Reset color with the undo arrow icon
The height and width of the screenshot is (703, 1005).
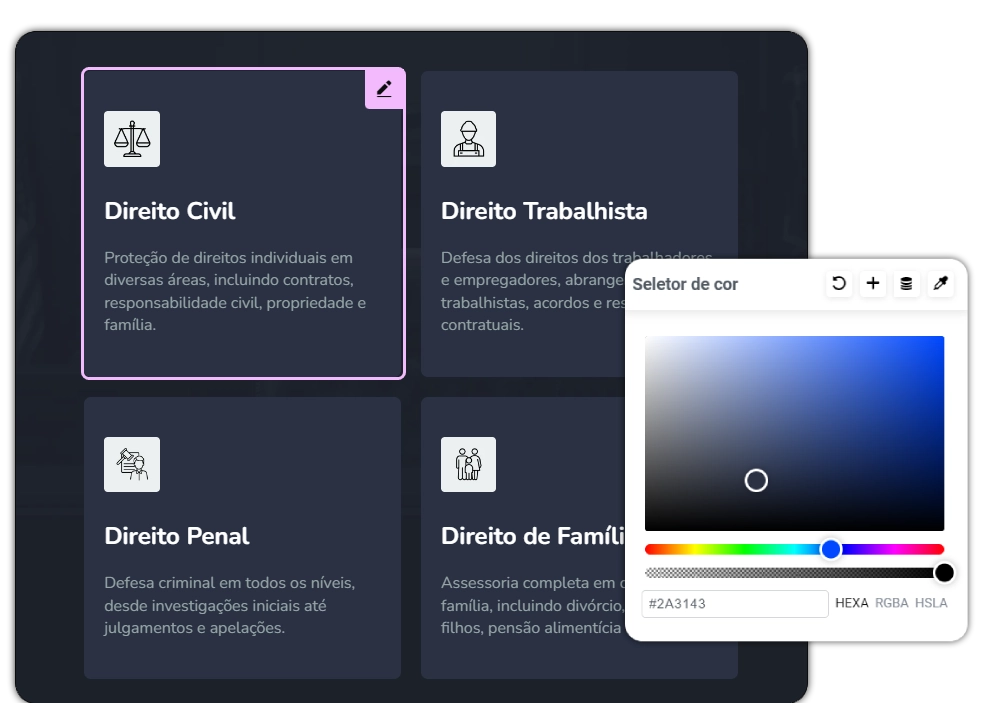(839, 284)
